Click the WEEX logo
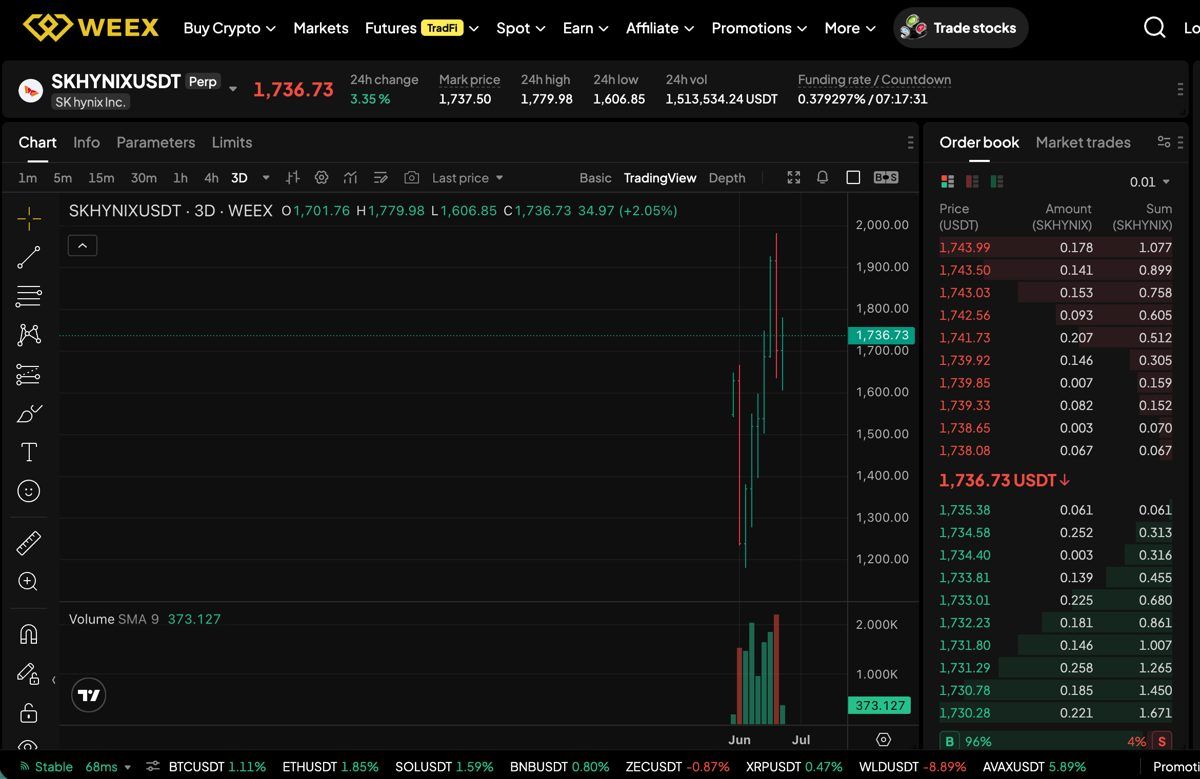Image resolution: width=1200 pixels, height=779 pixels. click(x=91, y=27)
